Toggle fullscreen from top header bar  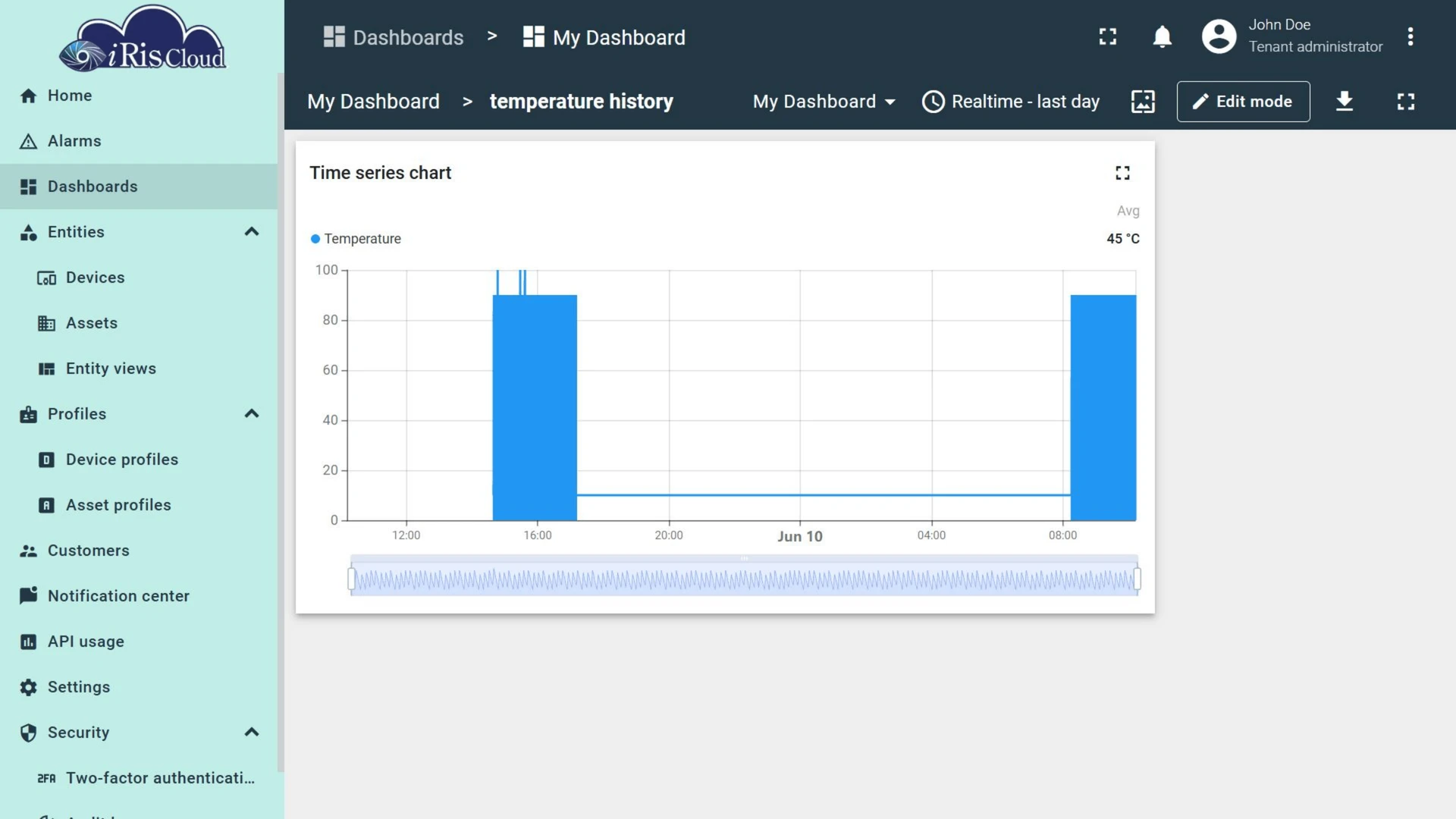(x=1108, y=36)
